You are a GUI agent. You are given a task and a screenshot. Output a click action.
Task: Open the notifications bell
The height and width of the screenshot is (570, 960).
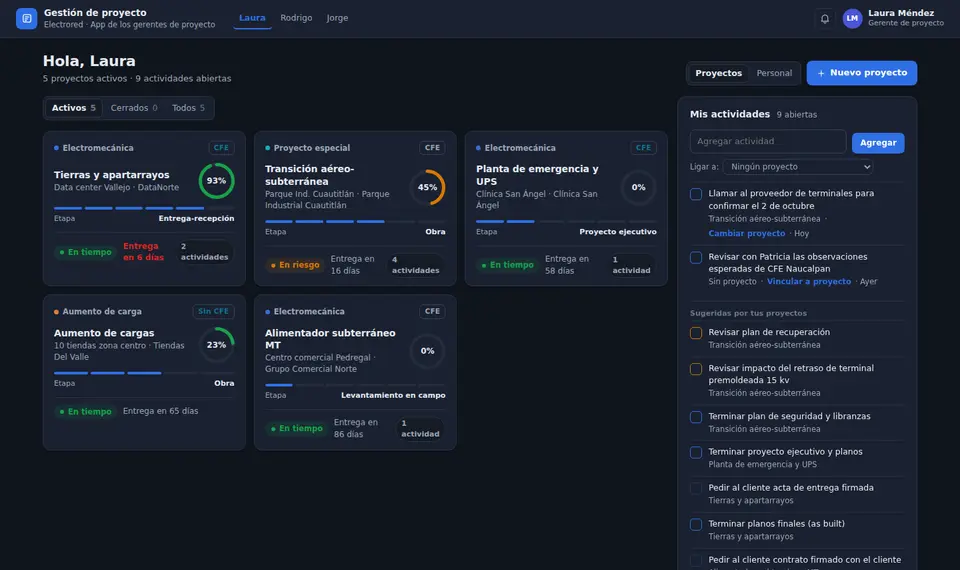click(825, 18)
